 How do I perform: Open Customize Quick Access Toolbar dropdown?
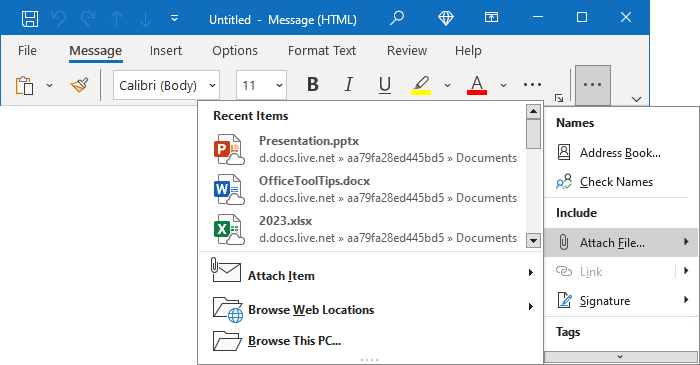click(175, 19)
